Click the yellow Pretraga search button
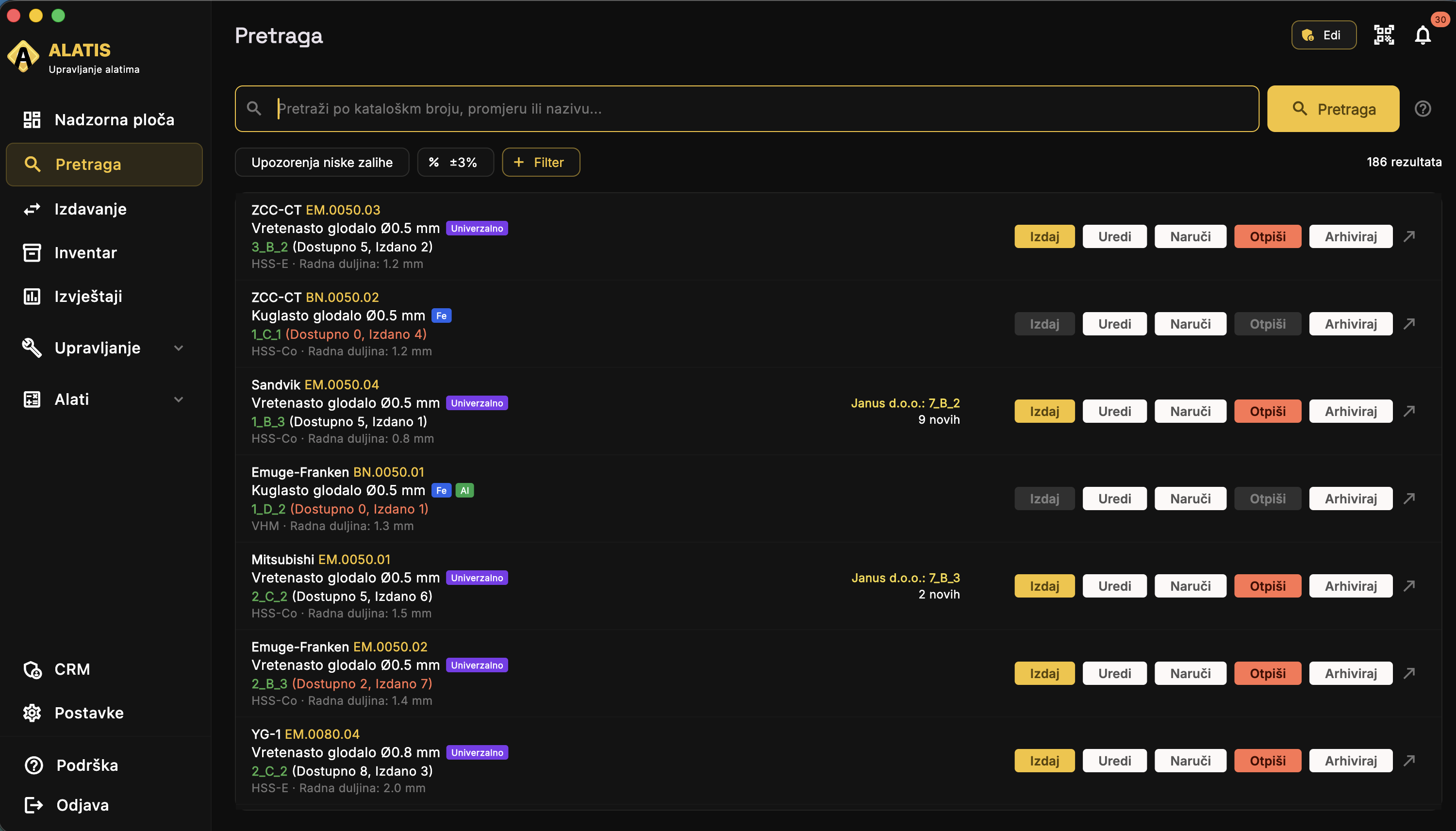Image resolution: width=1456 pixels, height=831 pixels. (x=1333, y=108)
